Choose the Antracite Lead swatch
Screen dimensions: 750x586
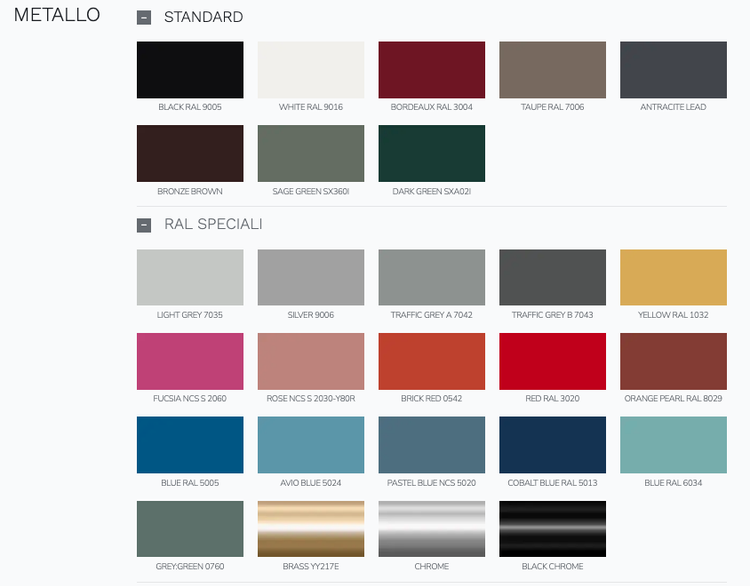673,70
